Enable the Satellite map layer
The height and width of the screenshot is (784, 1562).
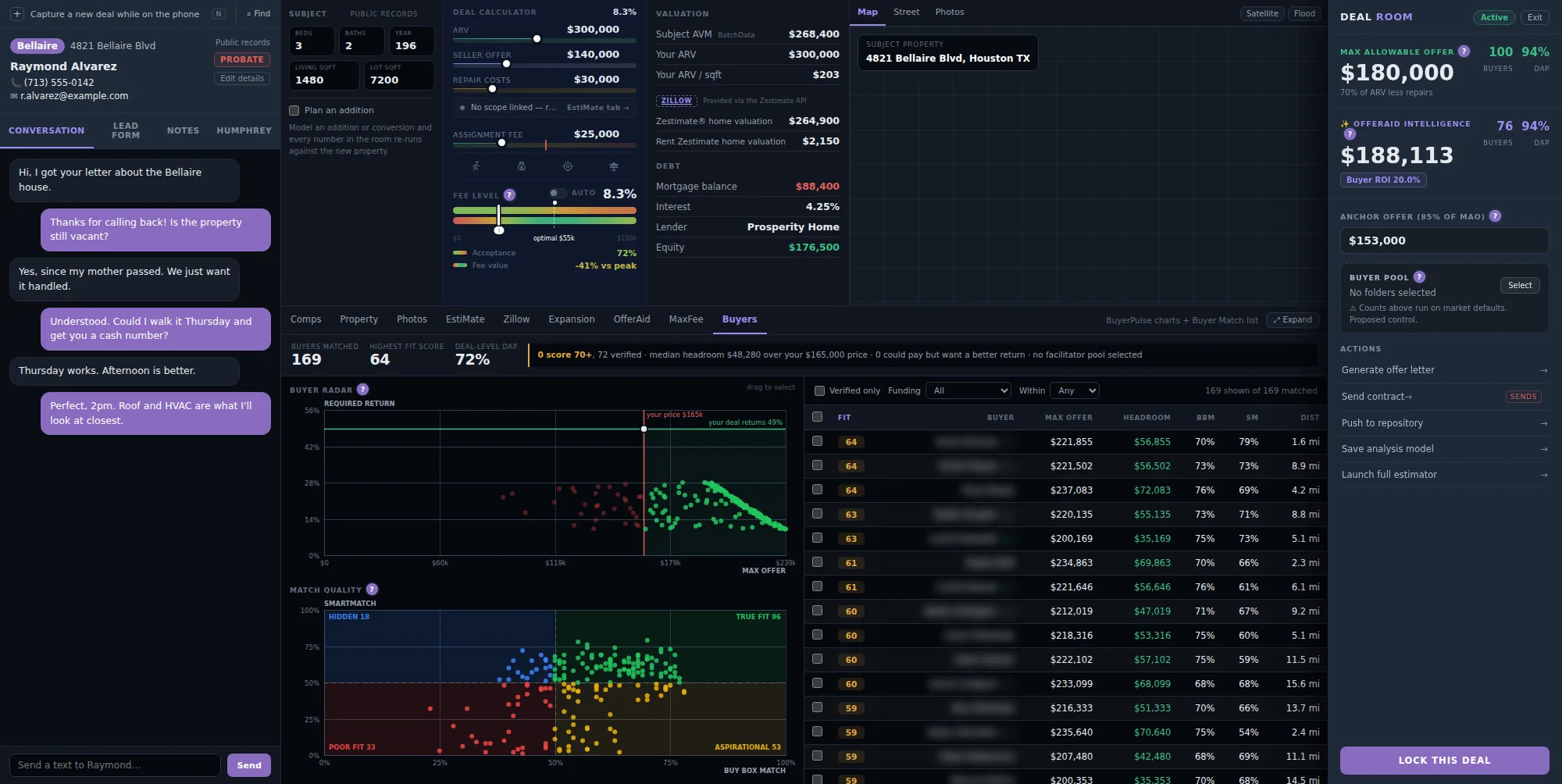1262,13
